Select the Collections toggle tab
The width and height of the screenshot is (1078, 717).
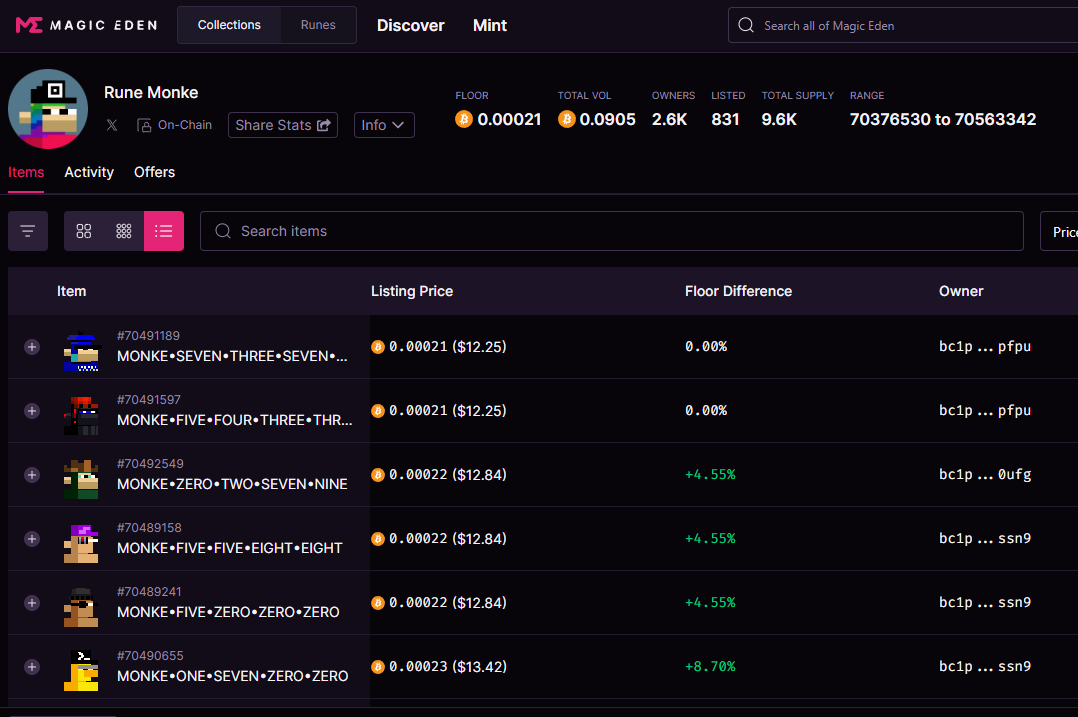(229, 25)
